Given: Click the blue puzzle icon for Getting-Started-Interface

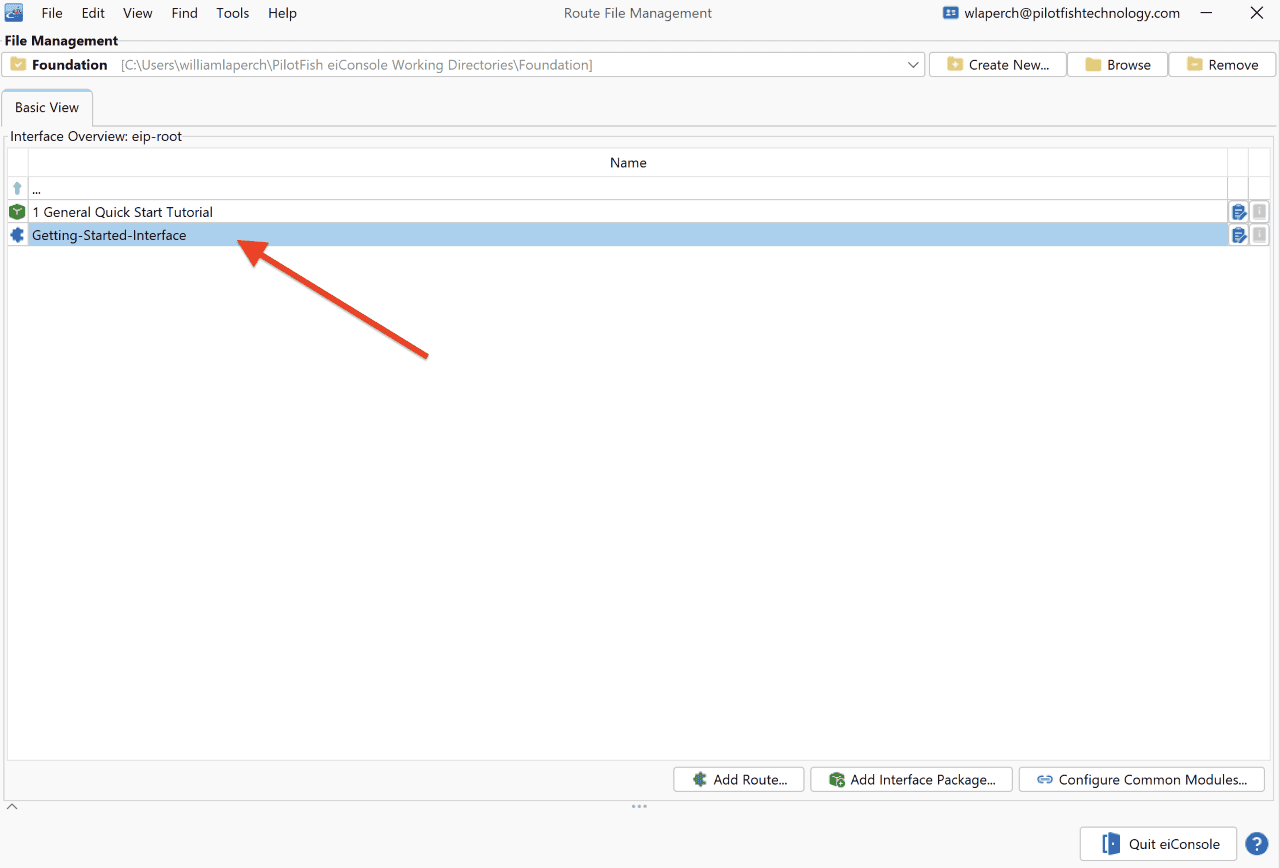Looking at the screenshot, I should (x=17, y=235).
